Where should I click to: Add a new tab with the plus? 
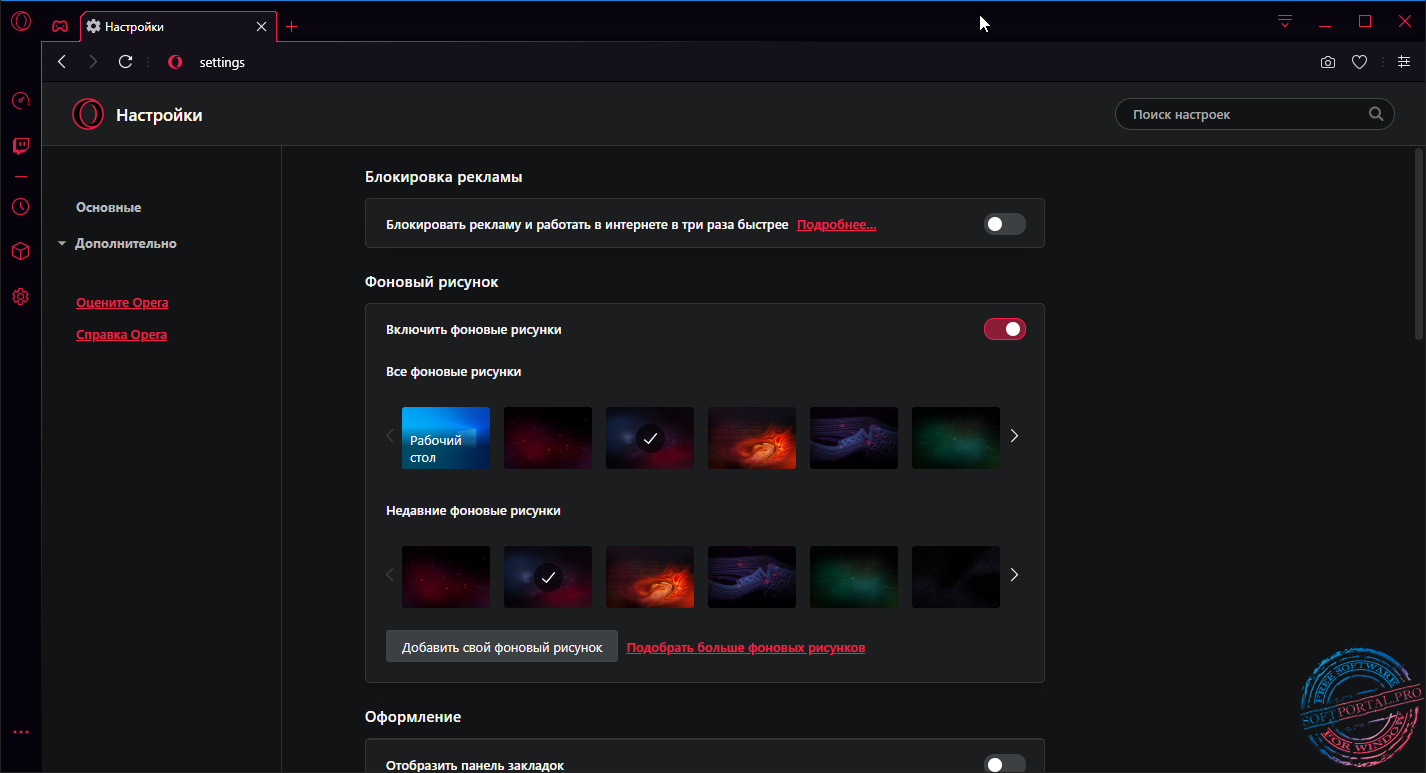coord(292,26)
